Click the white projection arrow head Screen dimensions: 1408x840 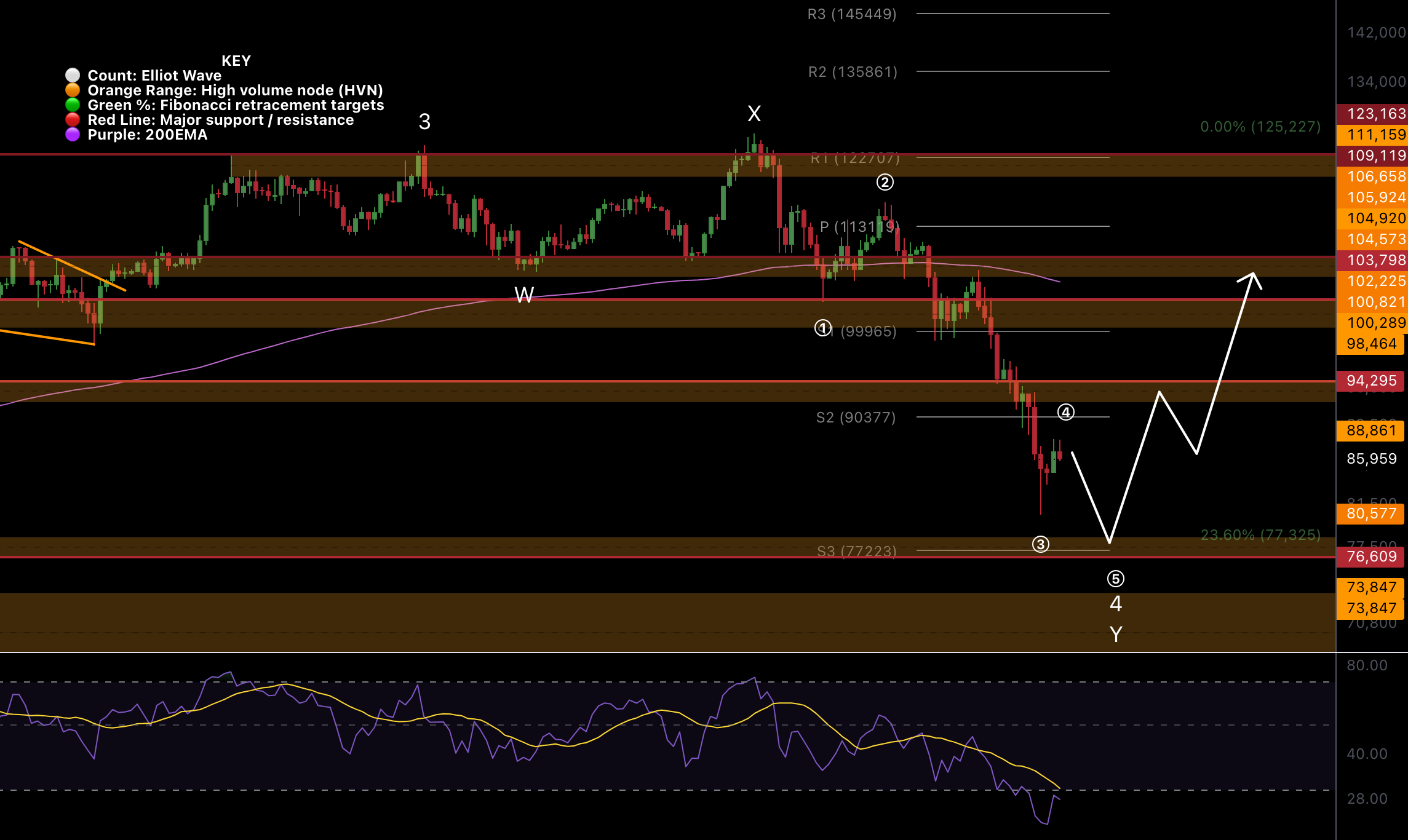[1252, 276]
